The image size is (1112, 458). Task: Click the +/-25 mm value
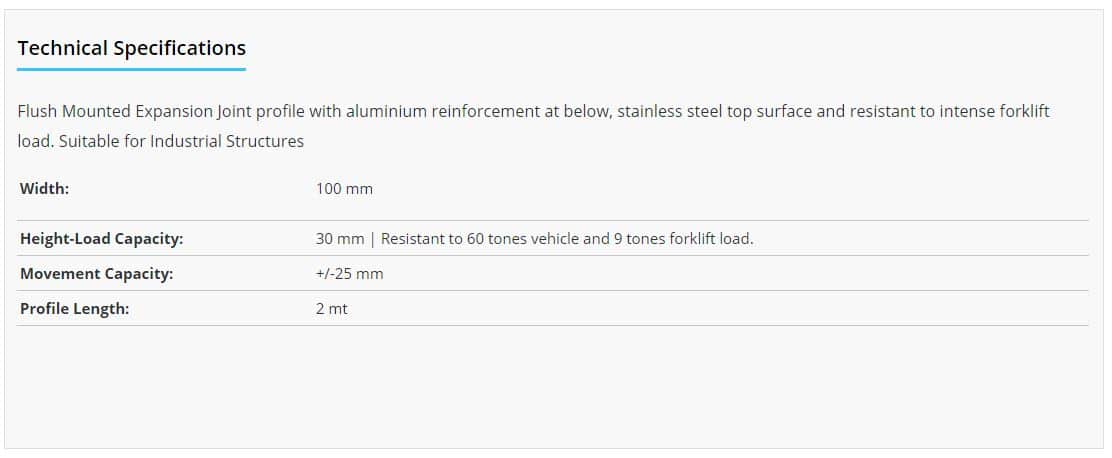point(349,274)
